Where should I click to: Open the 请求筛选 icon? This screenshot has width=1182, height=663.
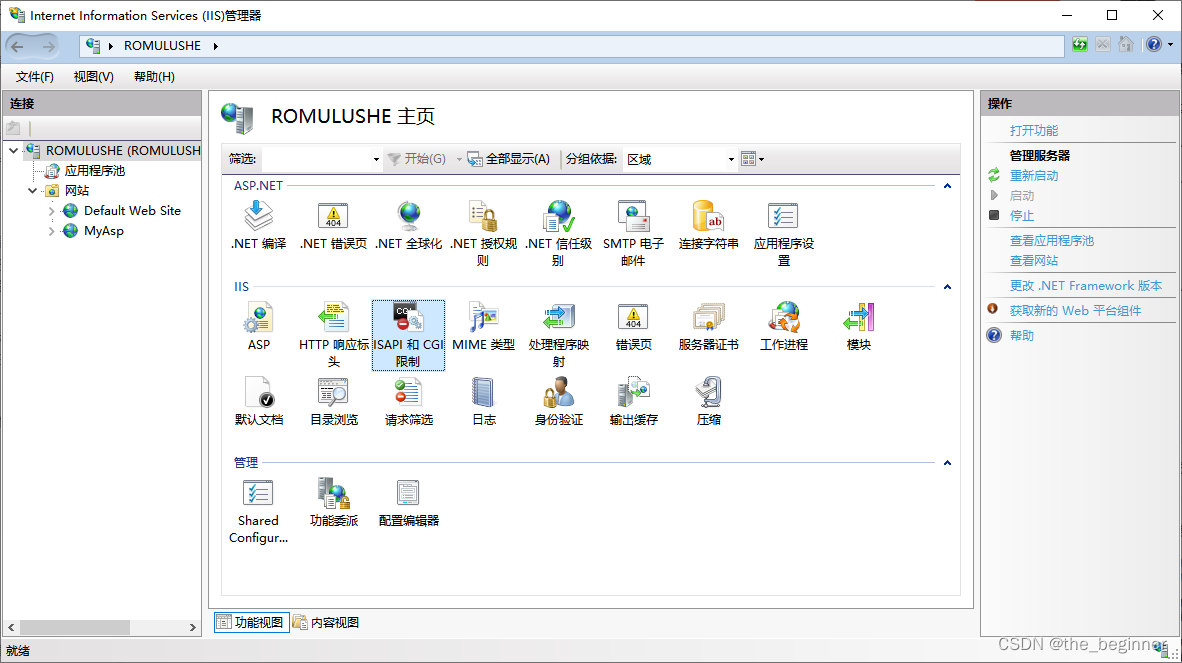[x=409, y=393]
